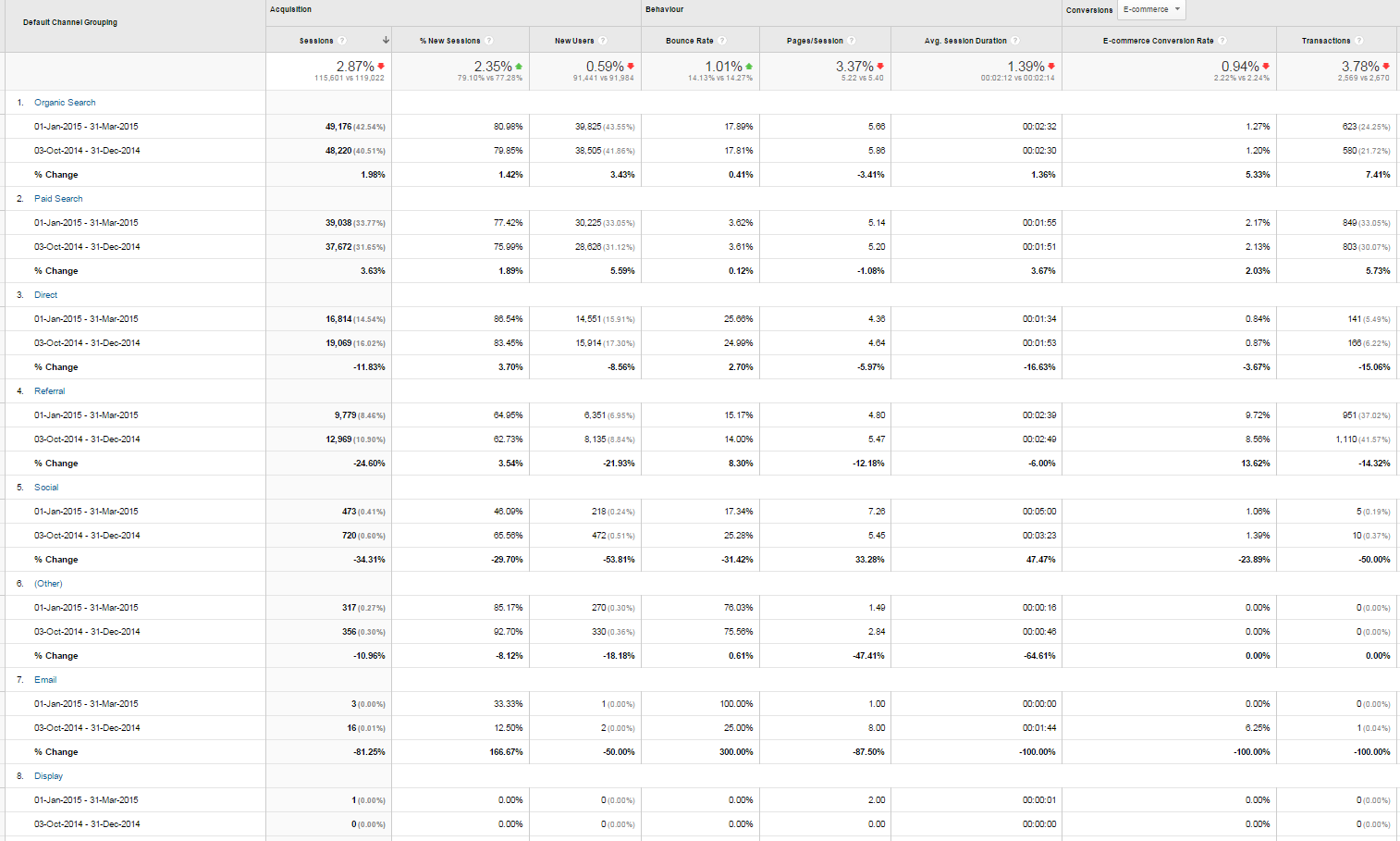1400x841 pixels.
Task: Open the E-commerce conversions dropdown
Action: point(1151,9)
